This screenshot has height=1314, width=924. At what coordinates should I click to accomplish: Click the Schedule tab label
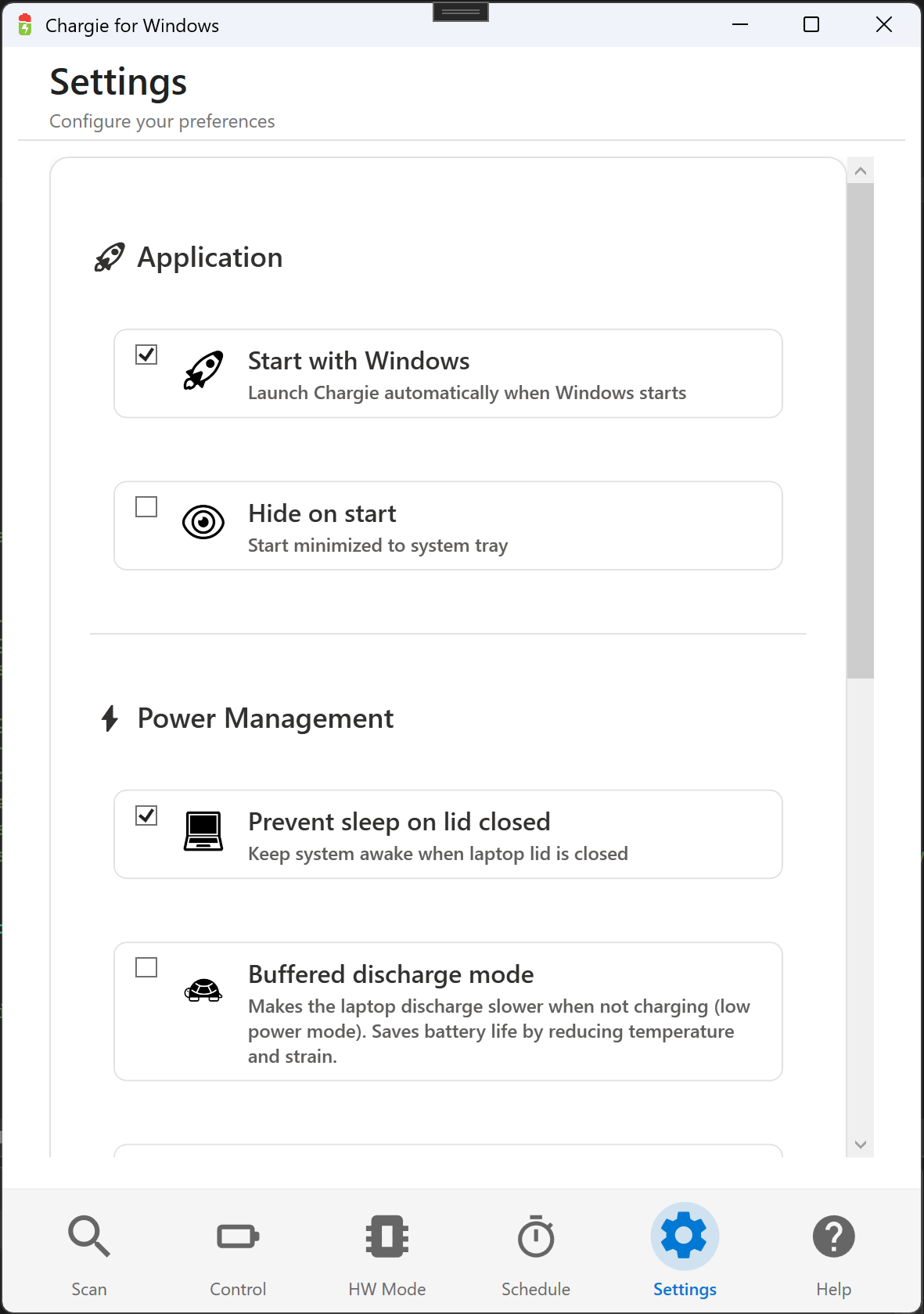[x=536, y=1289]
